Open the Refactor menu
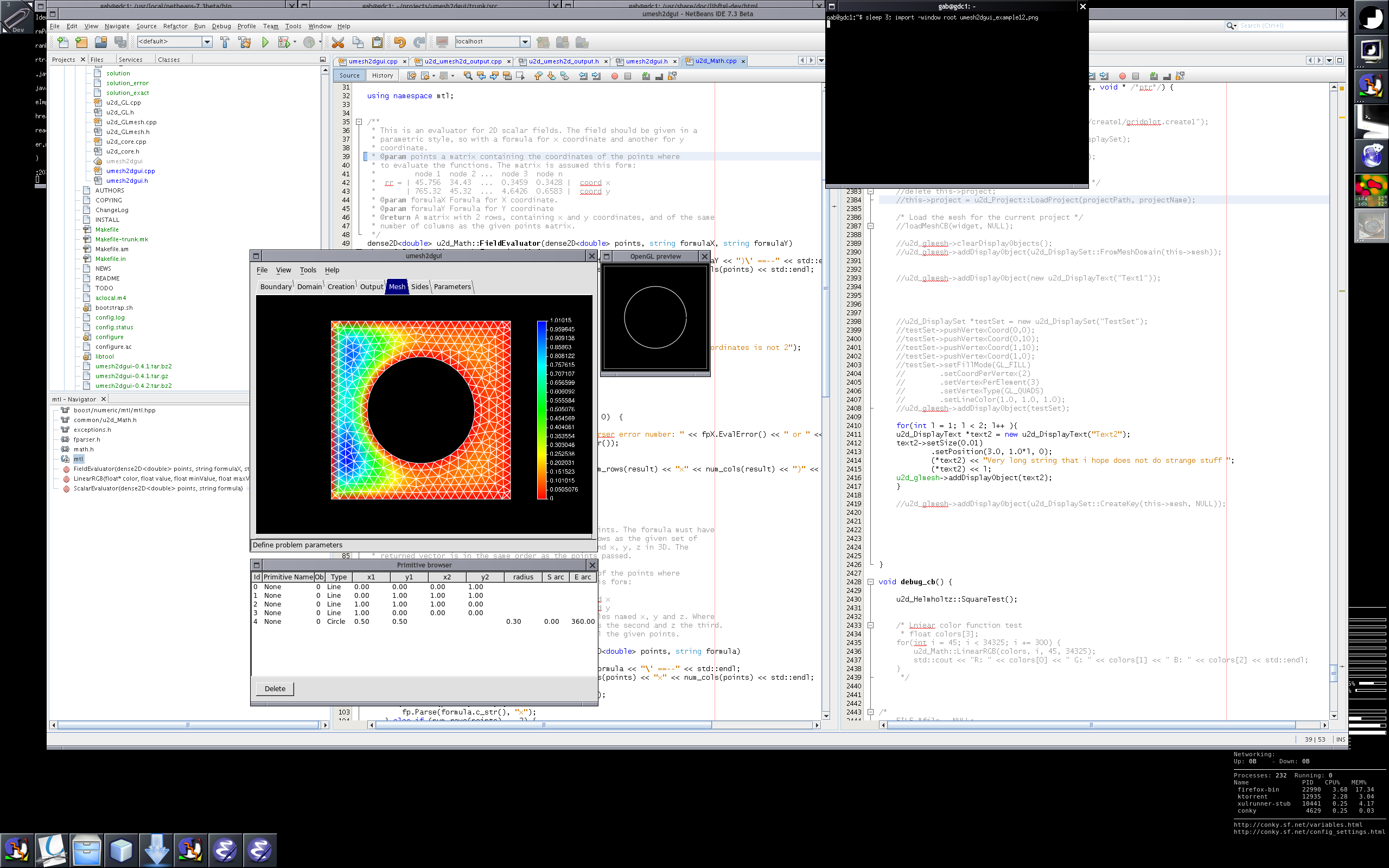Viewport: 1389px width, 868px height. tap(175, 26)
